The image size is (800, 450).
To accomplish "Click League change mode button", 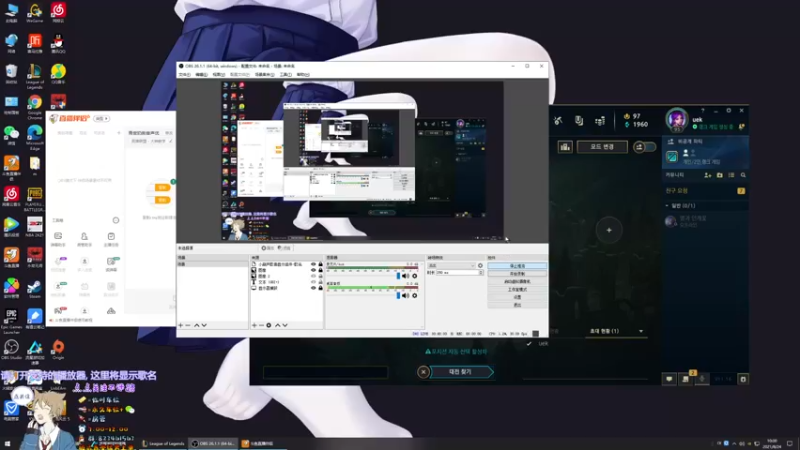I will 602,147.
